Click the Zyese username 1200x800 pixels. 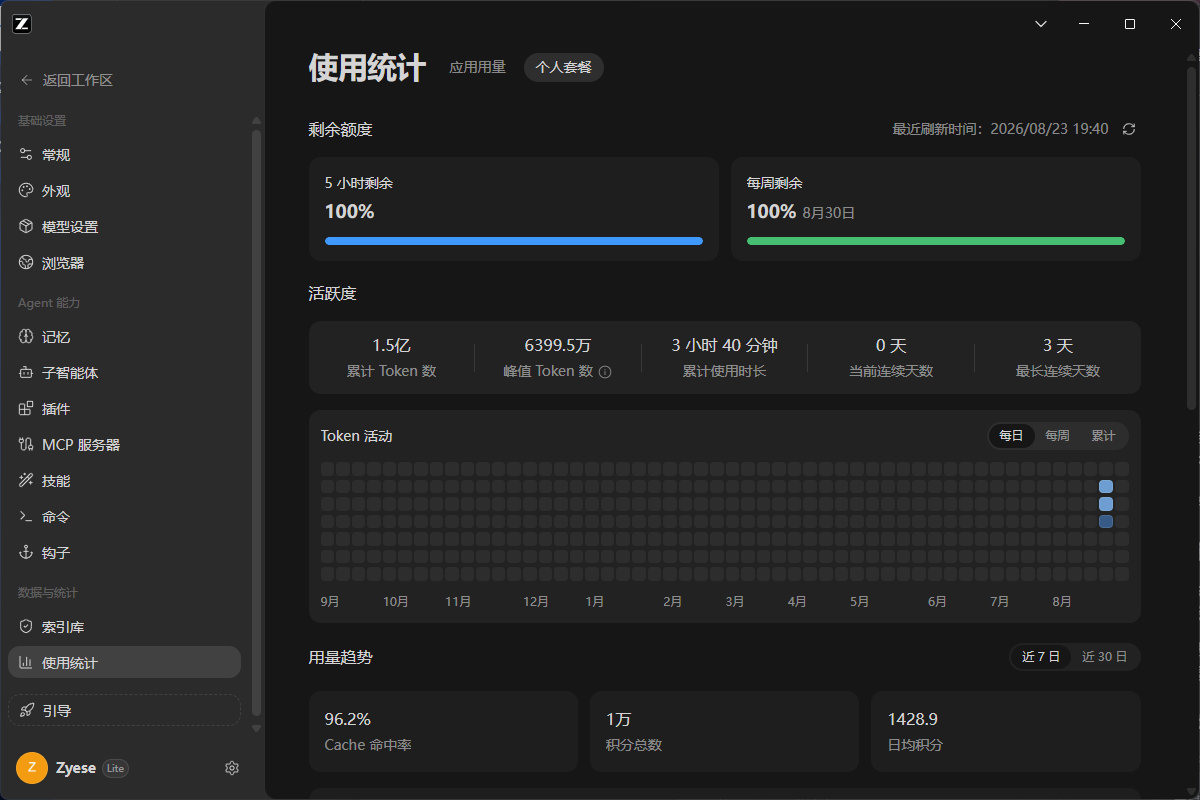[77, 768]
